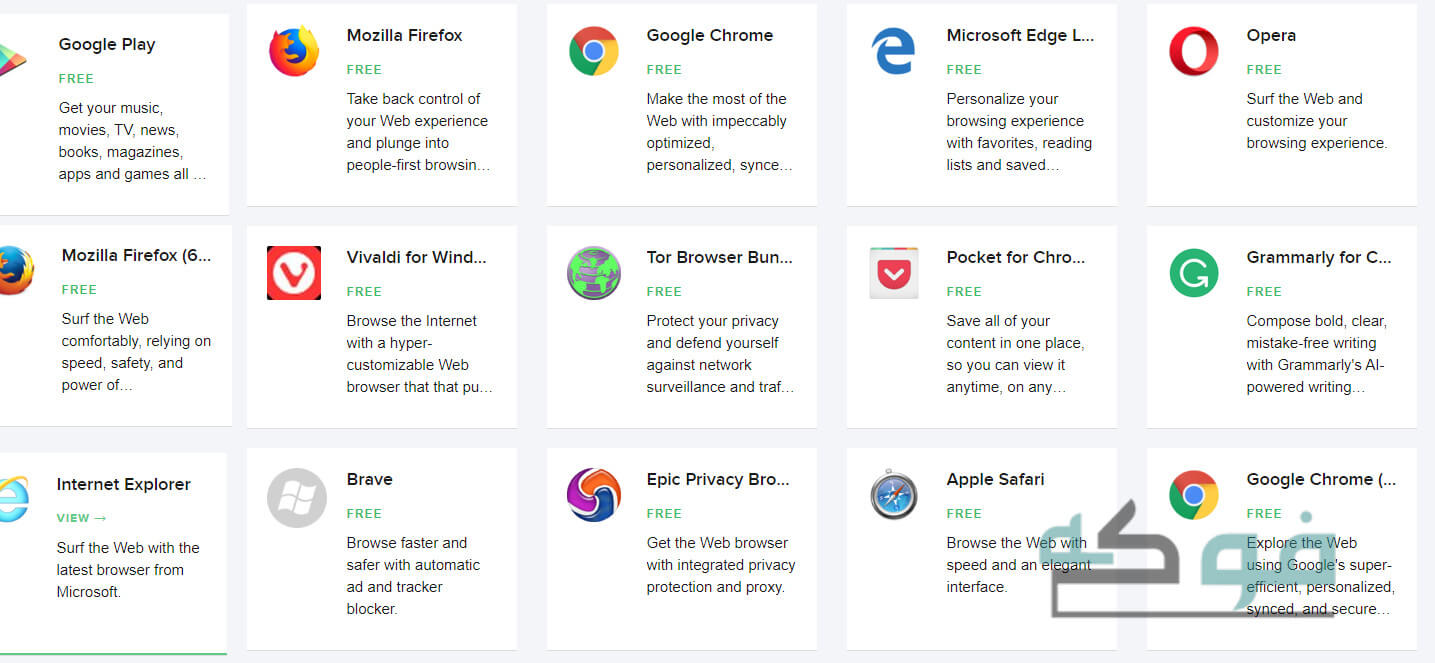This screenshot has width=1435, height=663.
Task: Open the Vivaldi for Wind... title
Action: tap(416, 257)
